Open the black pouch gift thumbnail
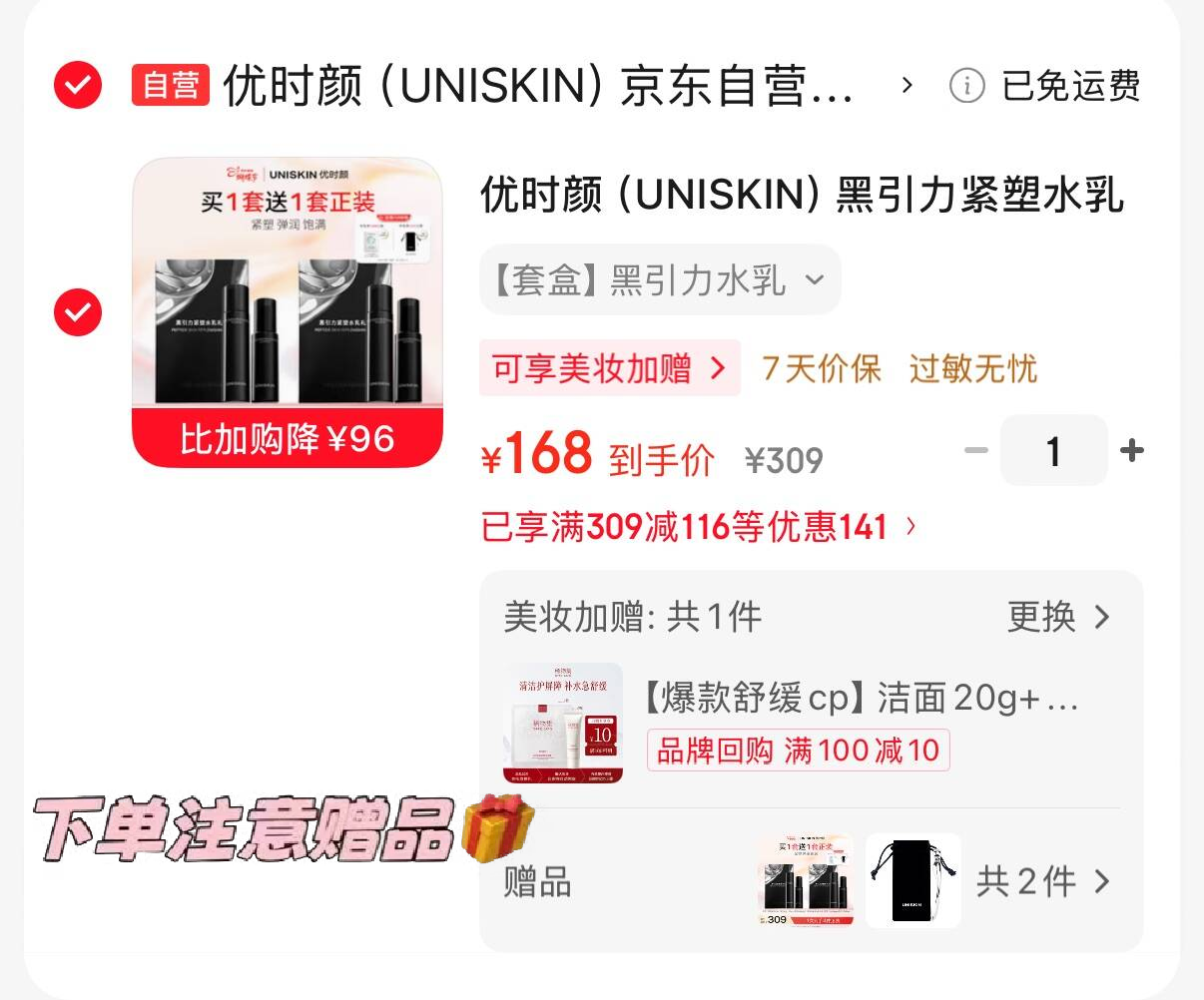 [x=912, y=880]
